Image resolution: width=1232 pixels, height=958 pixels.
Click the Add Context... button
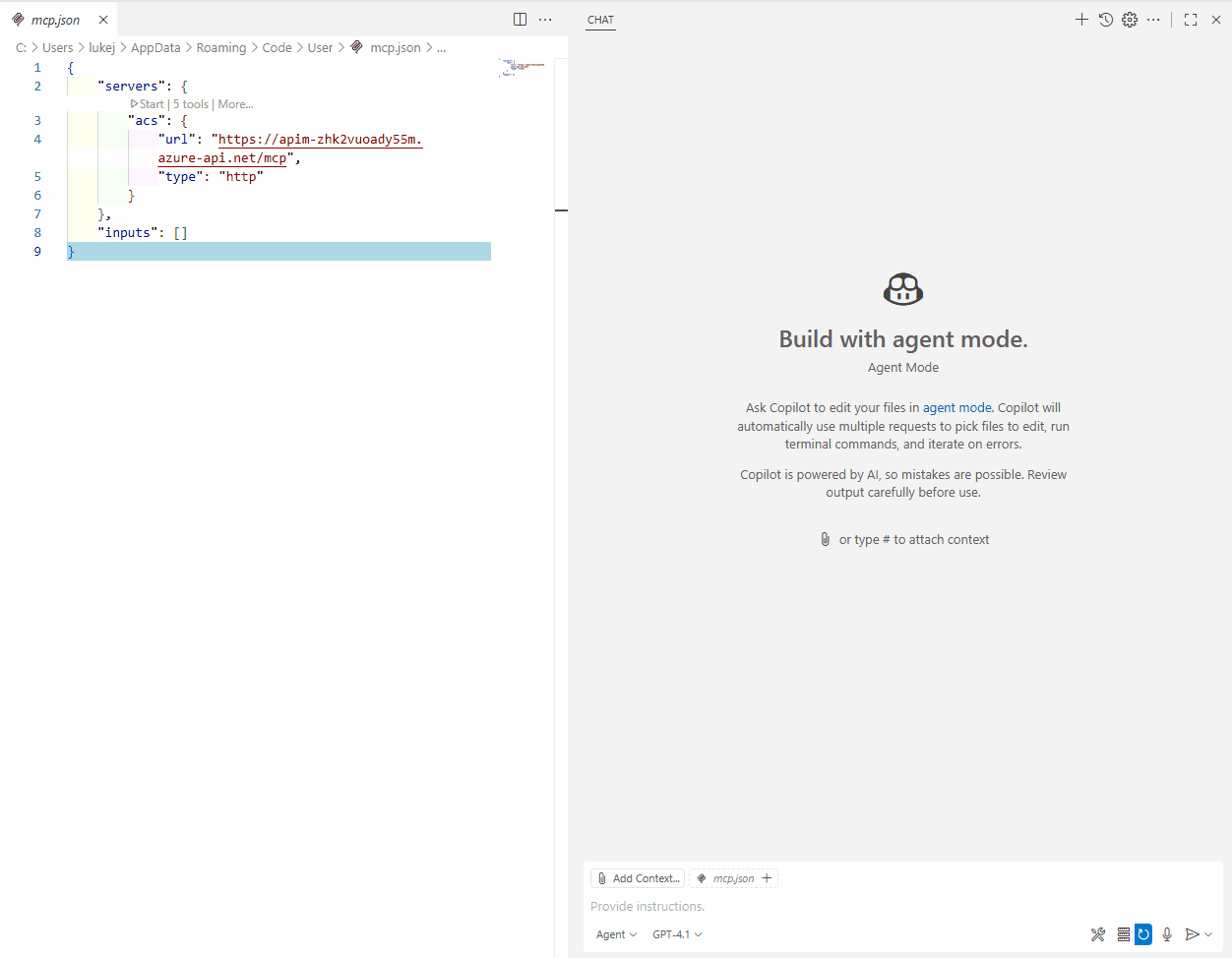(638, 878)
